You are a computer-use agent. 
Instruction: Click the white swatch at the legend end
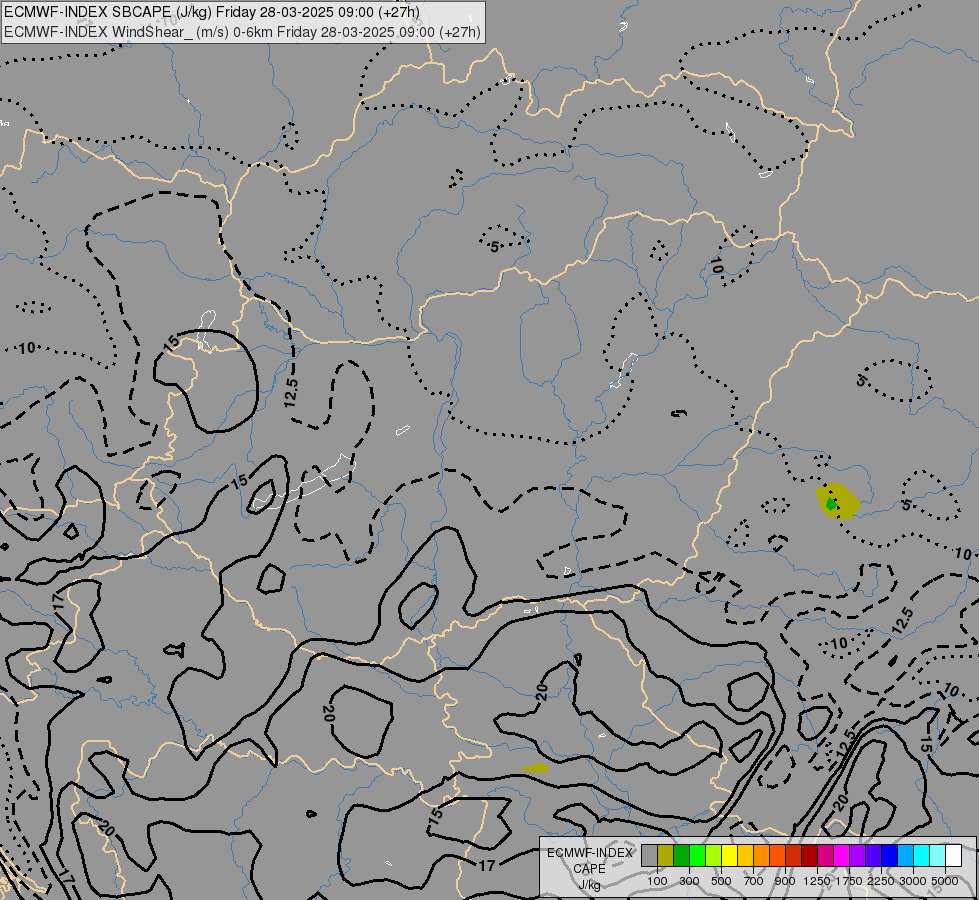pyautogui.click(x=954, y=856)
